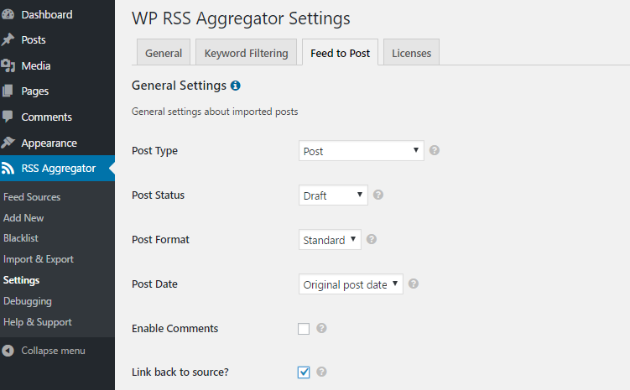Image resolution: width=630 pixels, height=390 pixels.
Task: Open the Feed Sources submenu link
Action: (x=32, y=197)
